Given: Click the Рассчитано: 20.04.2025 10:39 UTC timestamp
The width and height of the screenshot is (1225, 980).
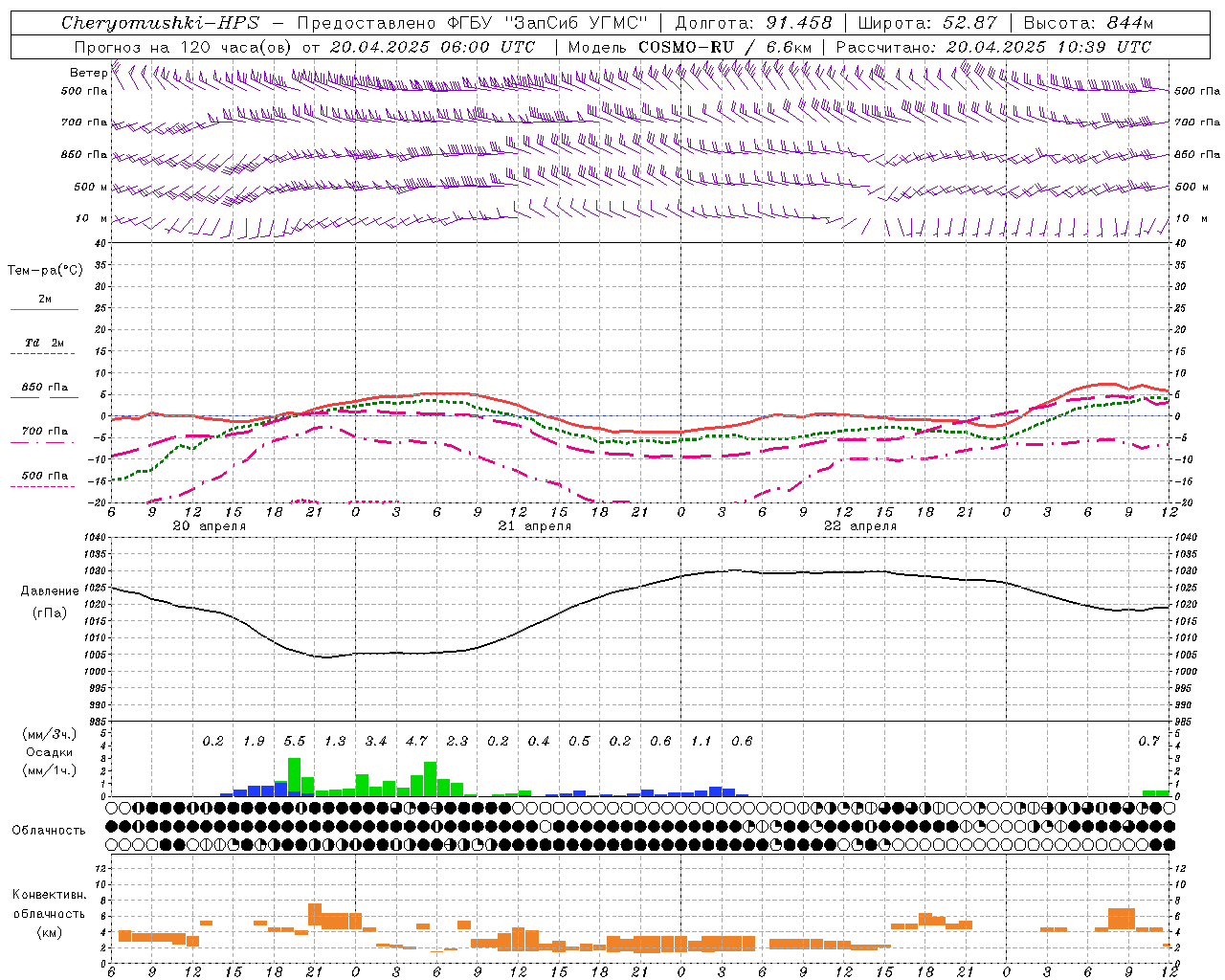Looking at the screenshot, I should pos(993,47).
